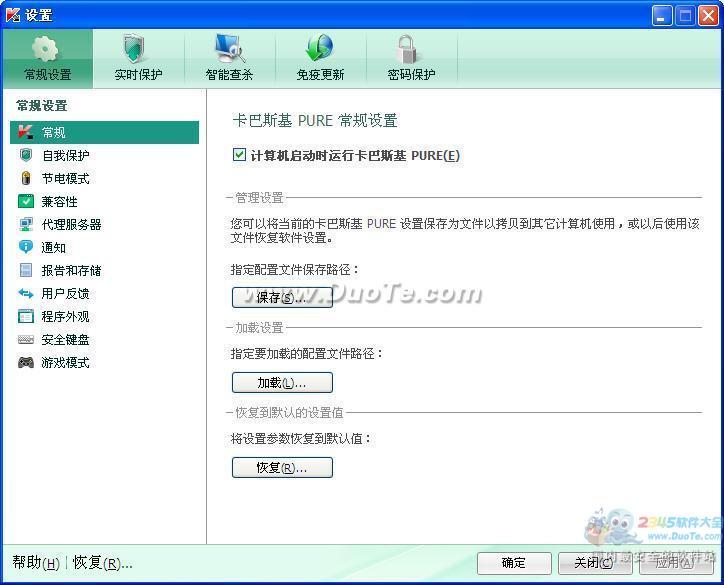Screen dimensions: 724x585
Task: Switch to the 实时保护 tab
Action: tap(138, 59)
